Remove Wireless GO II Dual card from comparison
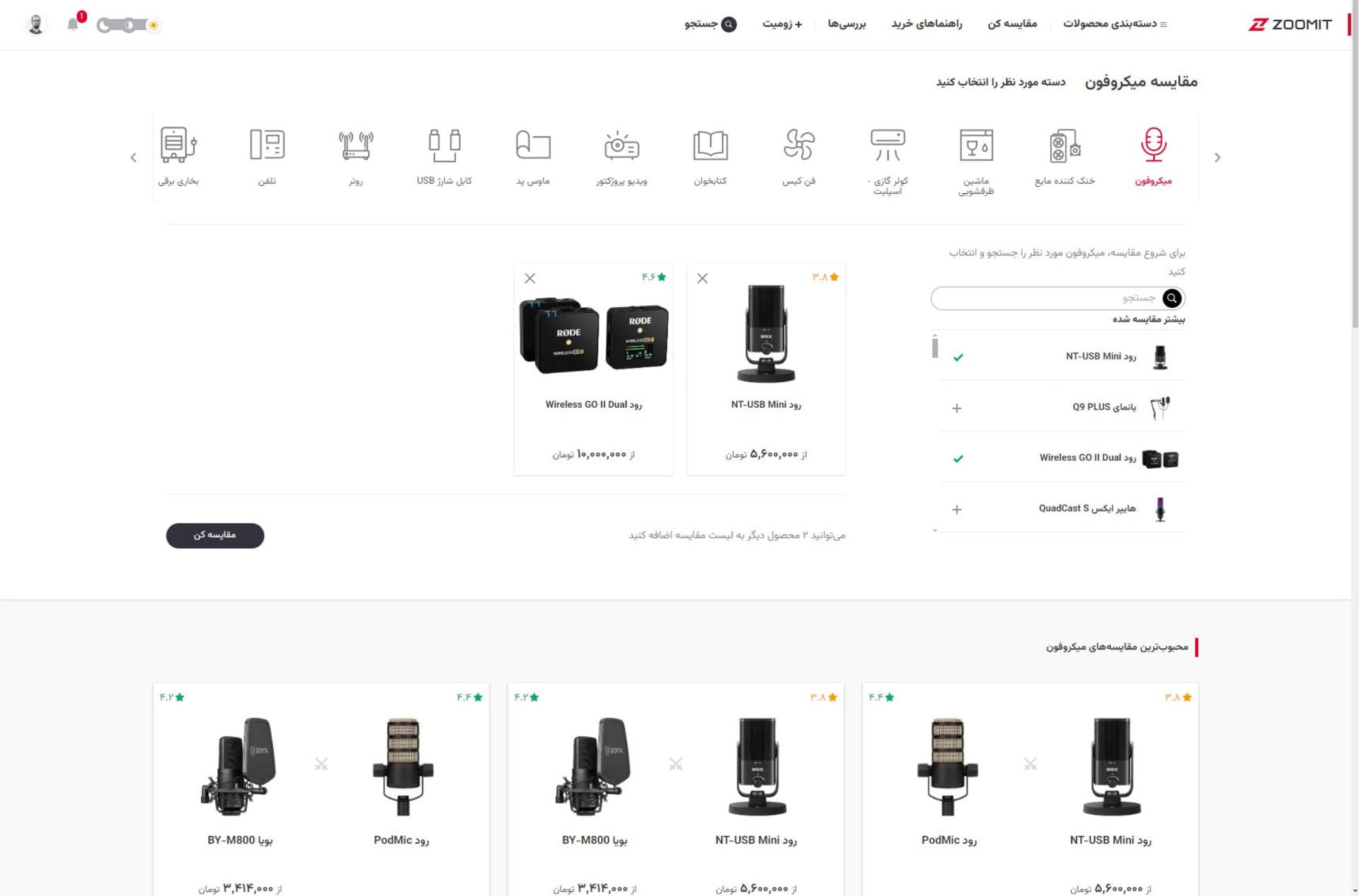This screenshot has height=896, width=1359. pos(530,278)
